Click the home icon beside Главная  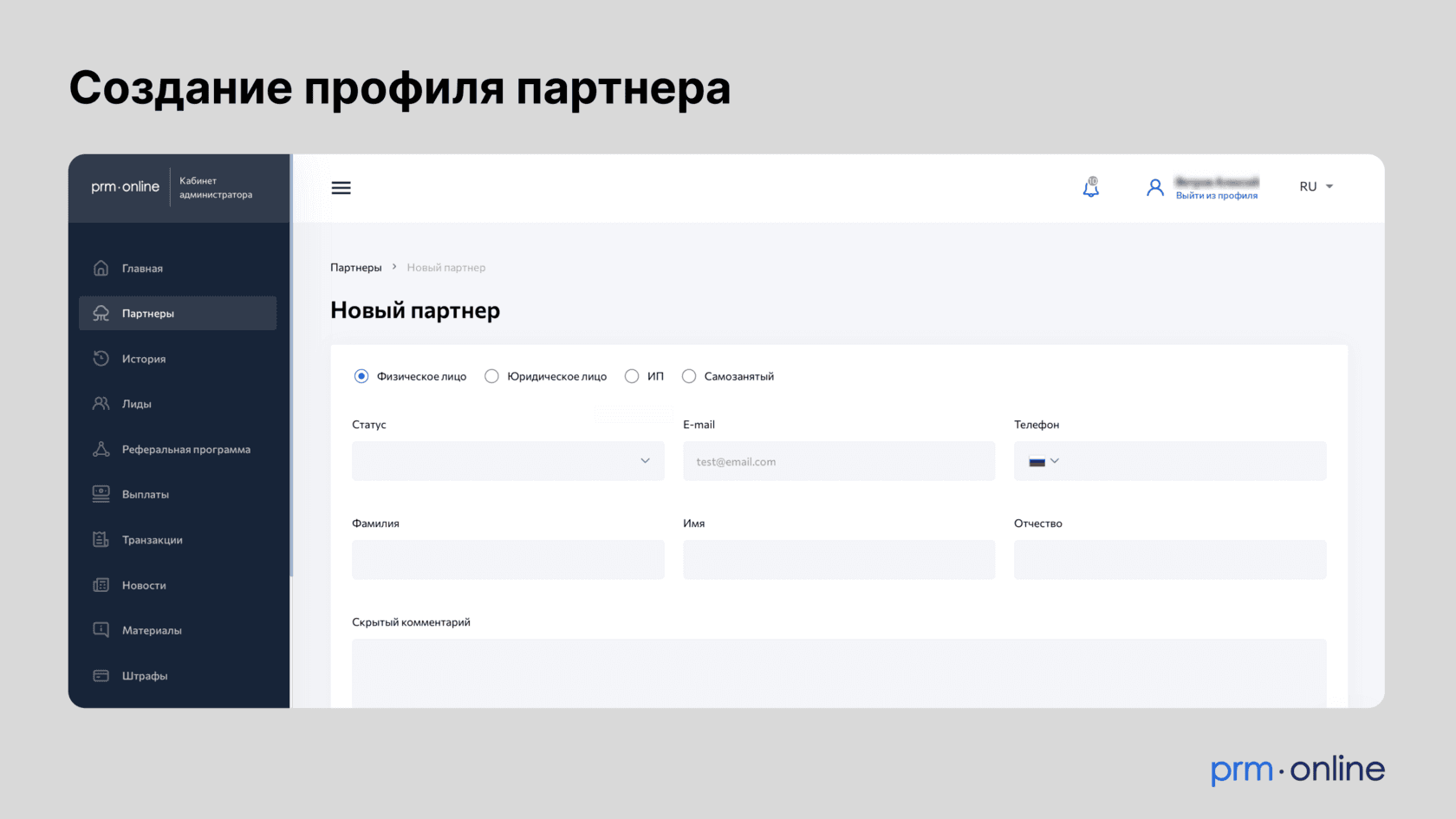[101, 268]
